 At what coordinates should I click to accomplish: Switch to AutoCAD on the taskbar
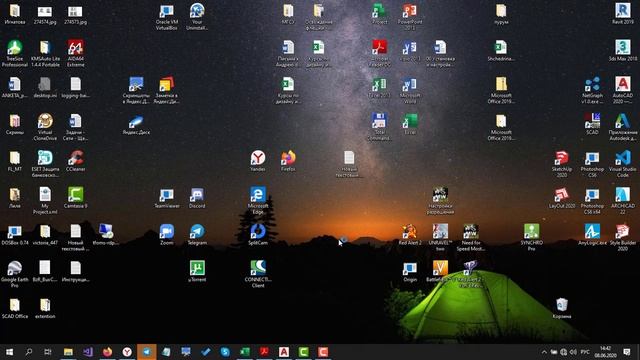pyautogui.click(x=284, y=352)
